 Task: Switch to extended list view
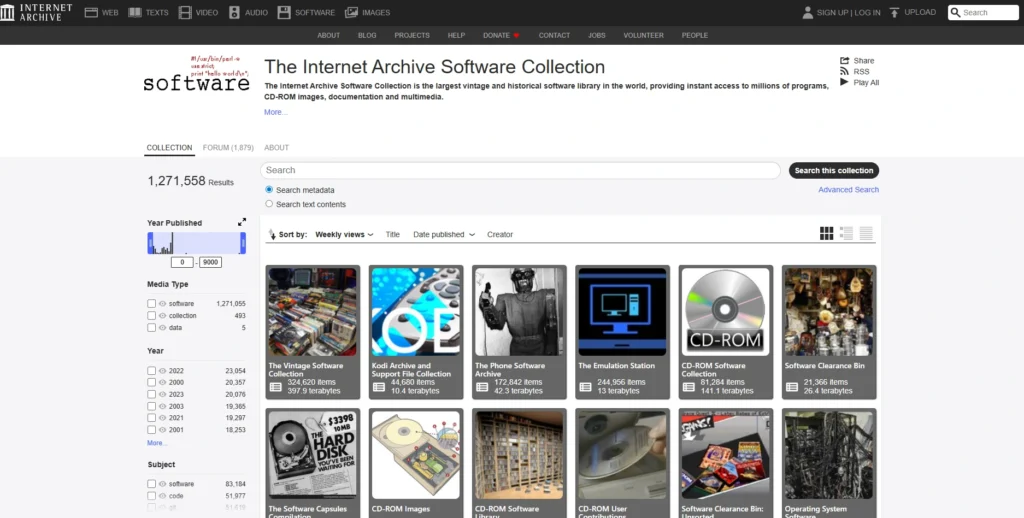tap(846, 233)
